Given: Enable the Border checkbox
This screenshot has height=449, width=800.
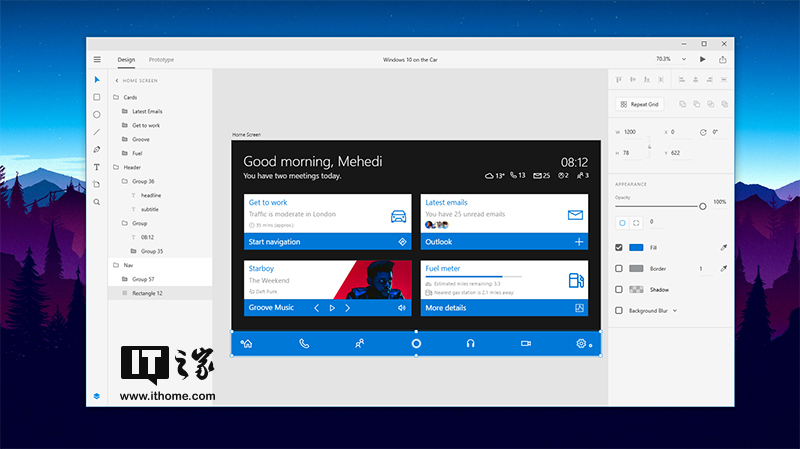Looking at the screenshot, I should coord(619,268).
